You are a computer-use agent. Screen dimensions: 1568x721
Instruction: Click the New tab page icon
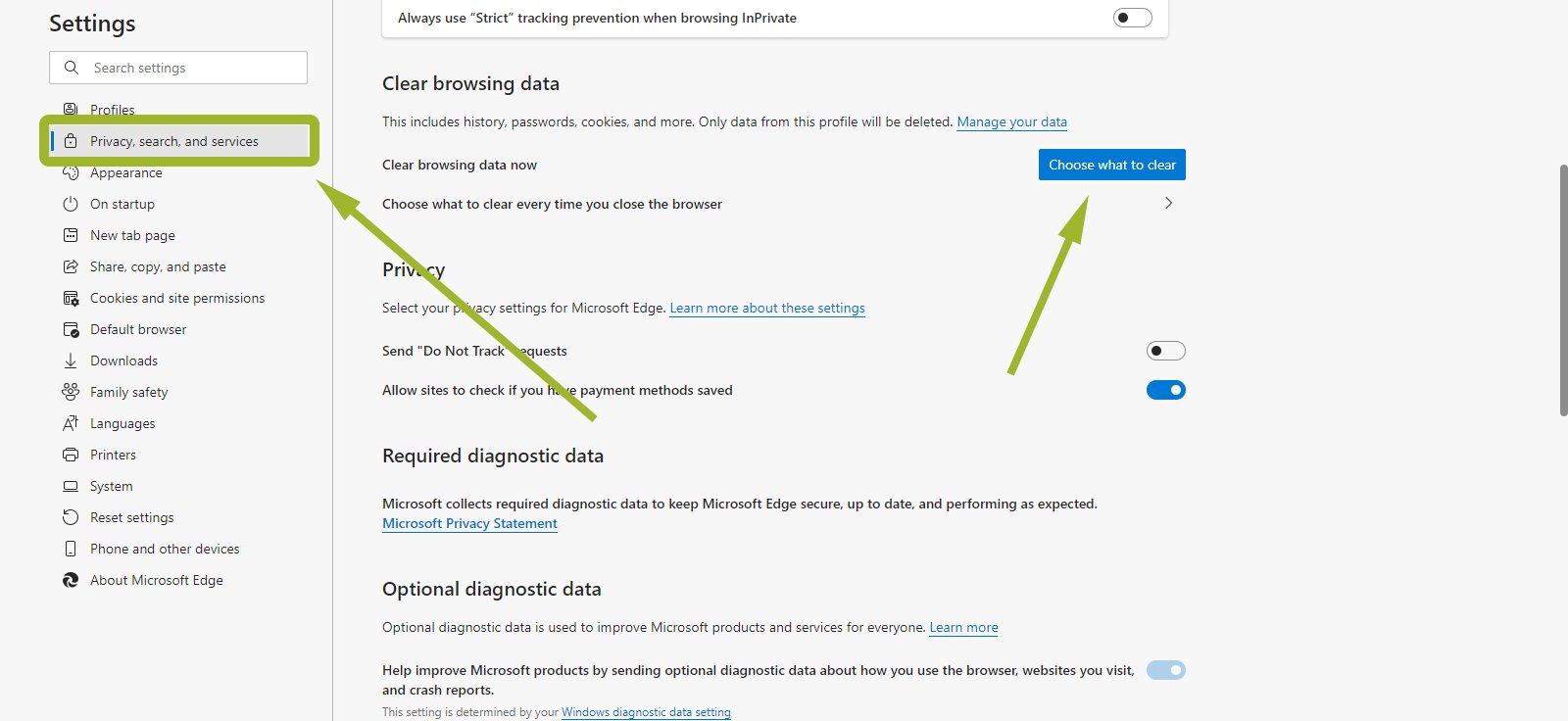[71, 235]
